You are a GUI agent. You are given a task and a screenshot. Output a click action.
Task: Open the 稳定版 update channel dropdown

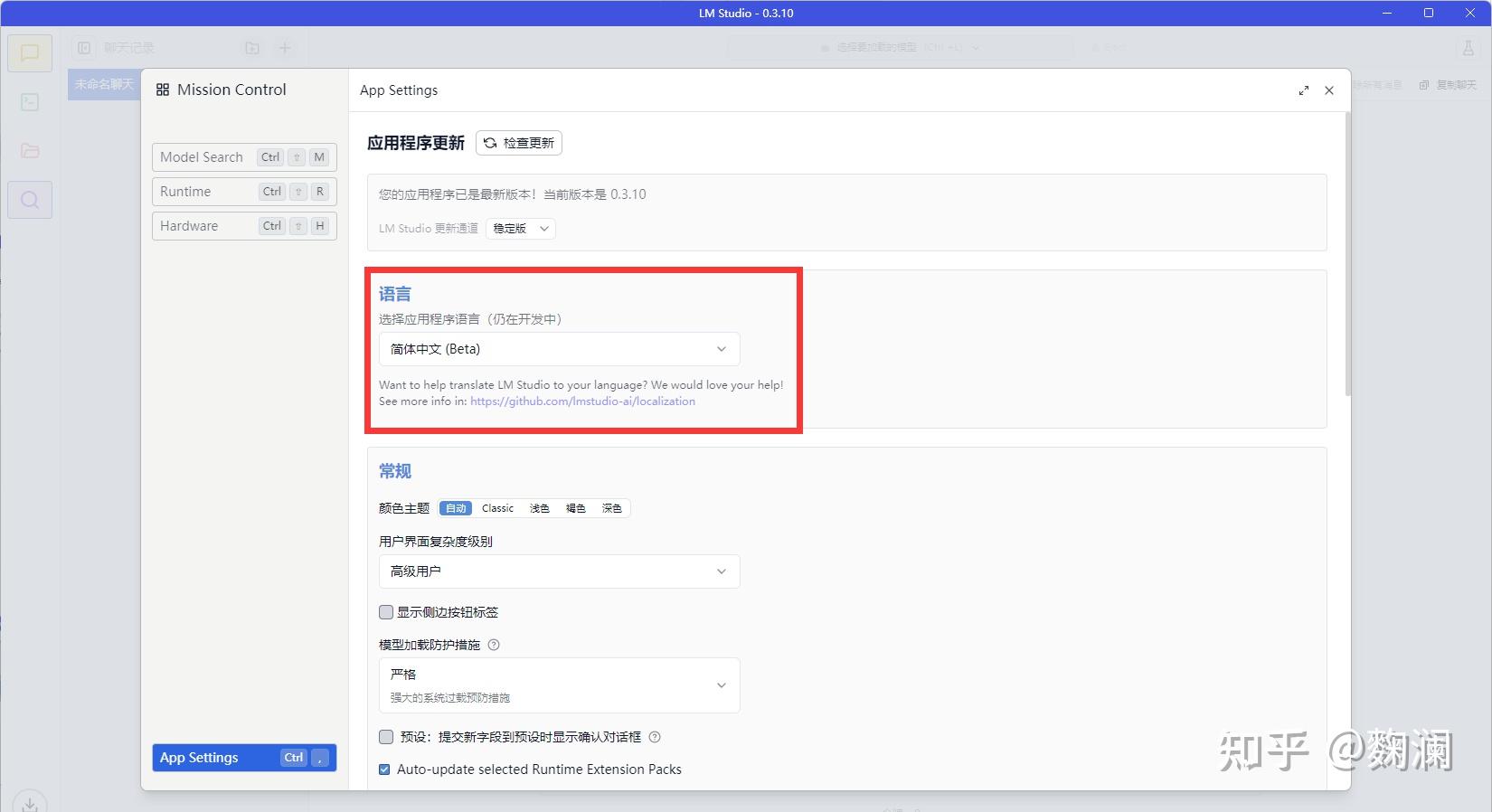tap(521, 229)
